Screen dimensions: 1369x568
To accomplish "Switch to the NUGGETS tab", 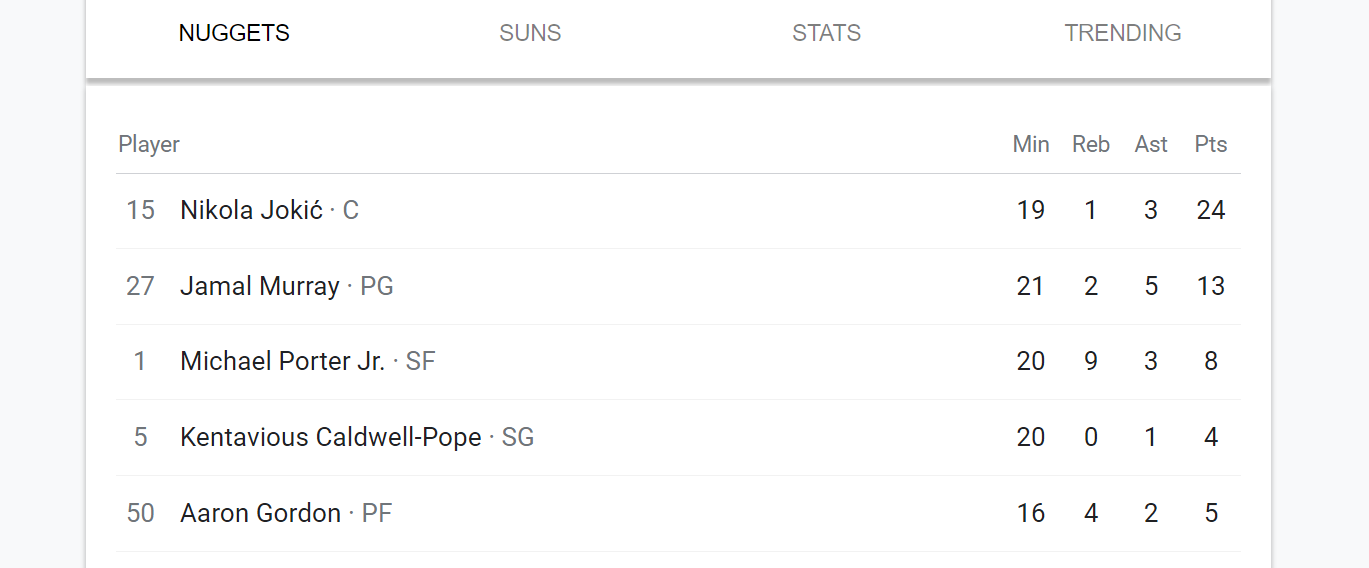I will click(234, 33).
